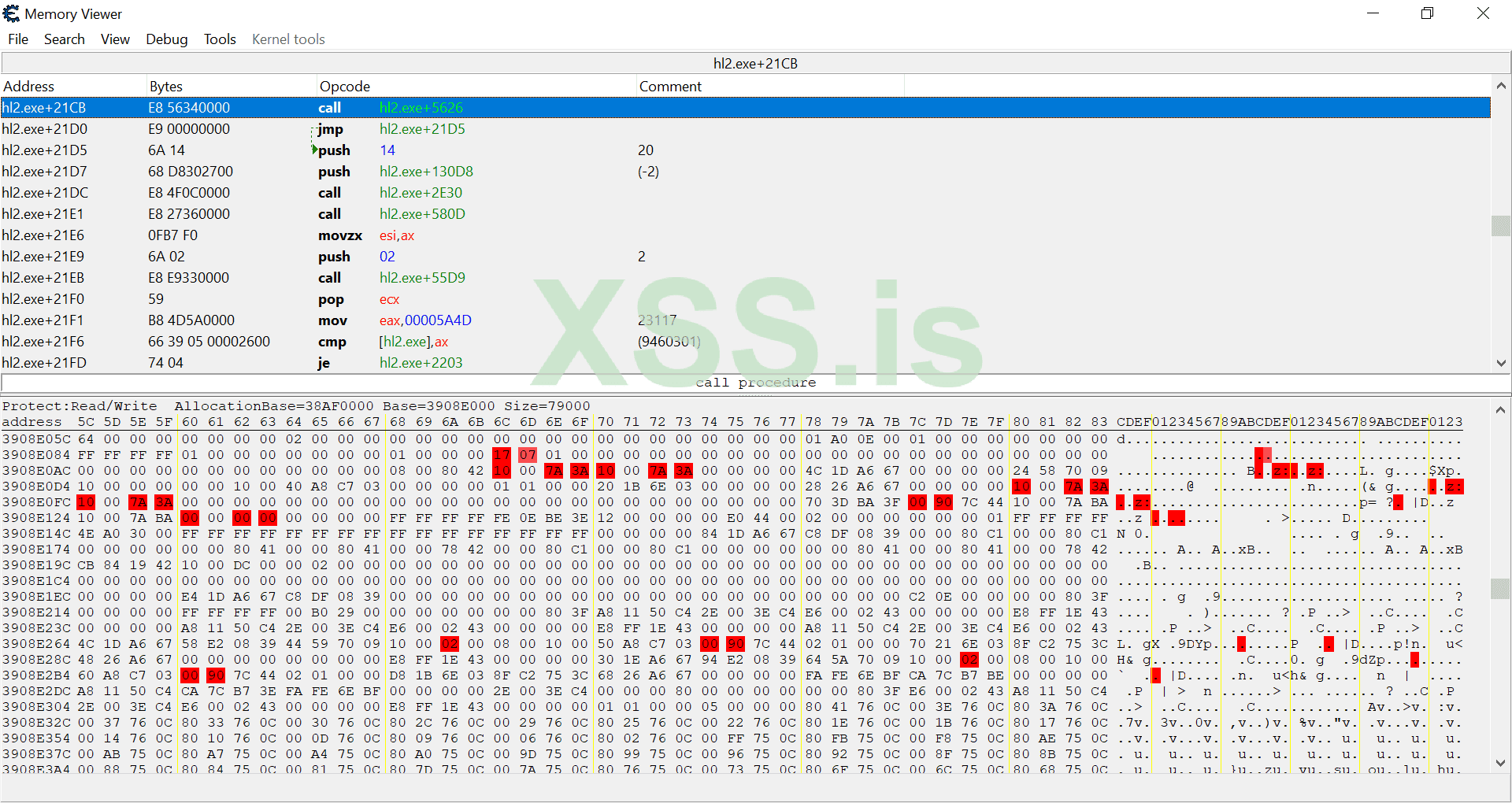The width and height of the screenshot is (1512, 803).
Task: Click the hex row address 3908E124
Action: pos(36,518)
